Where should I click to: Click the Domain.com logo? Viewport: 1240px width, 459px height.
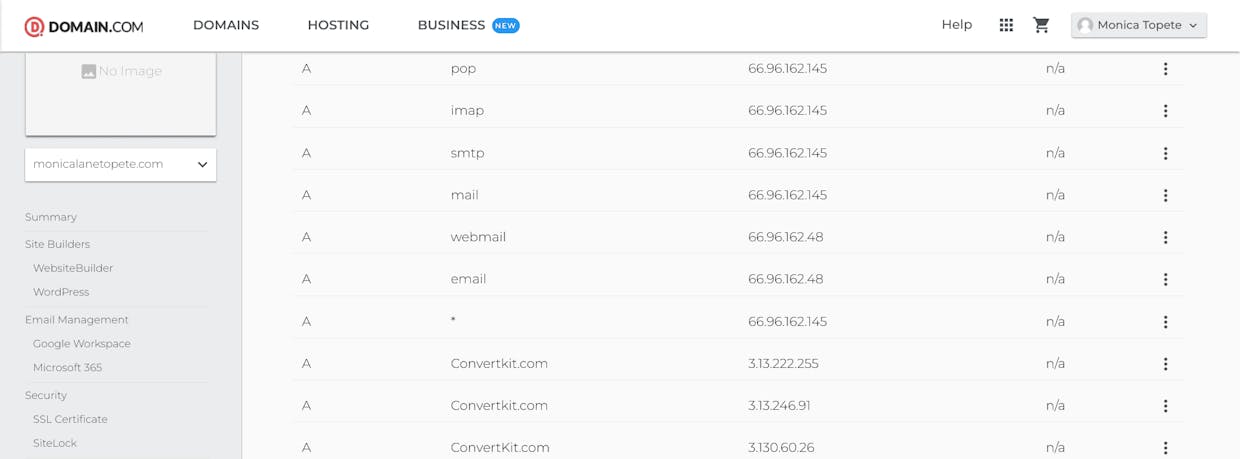point(84,26)
